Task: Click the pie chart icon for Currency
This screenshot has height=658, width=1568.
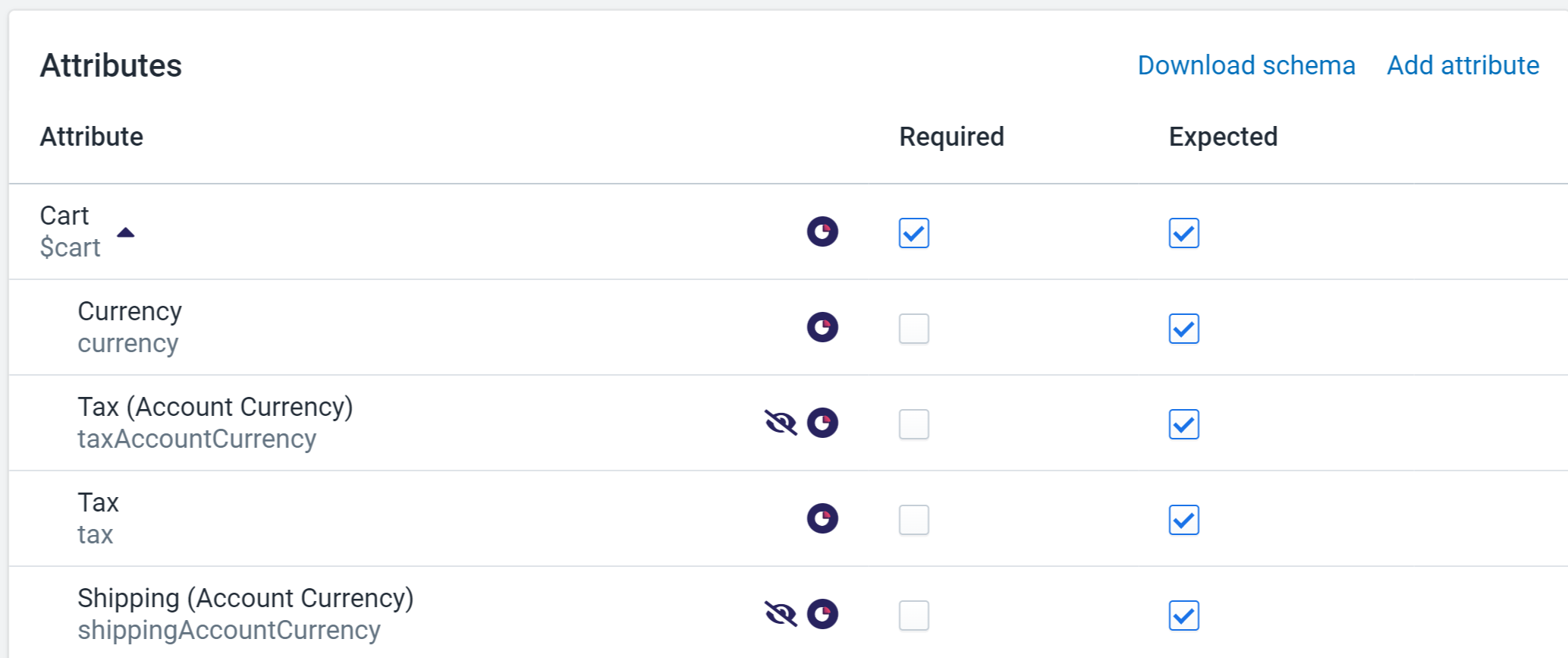Action: tap(822, 328)
